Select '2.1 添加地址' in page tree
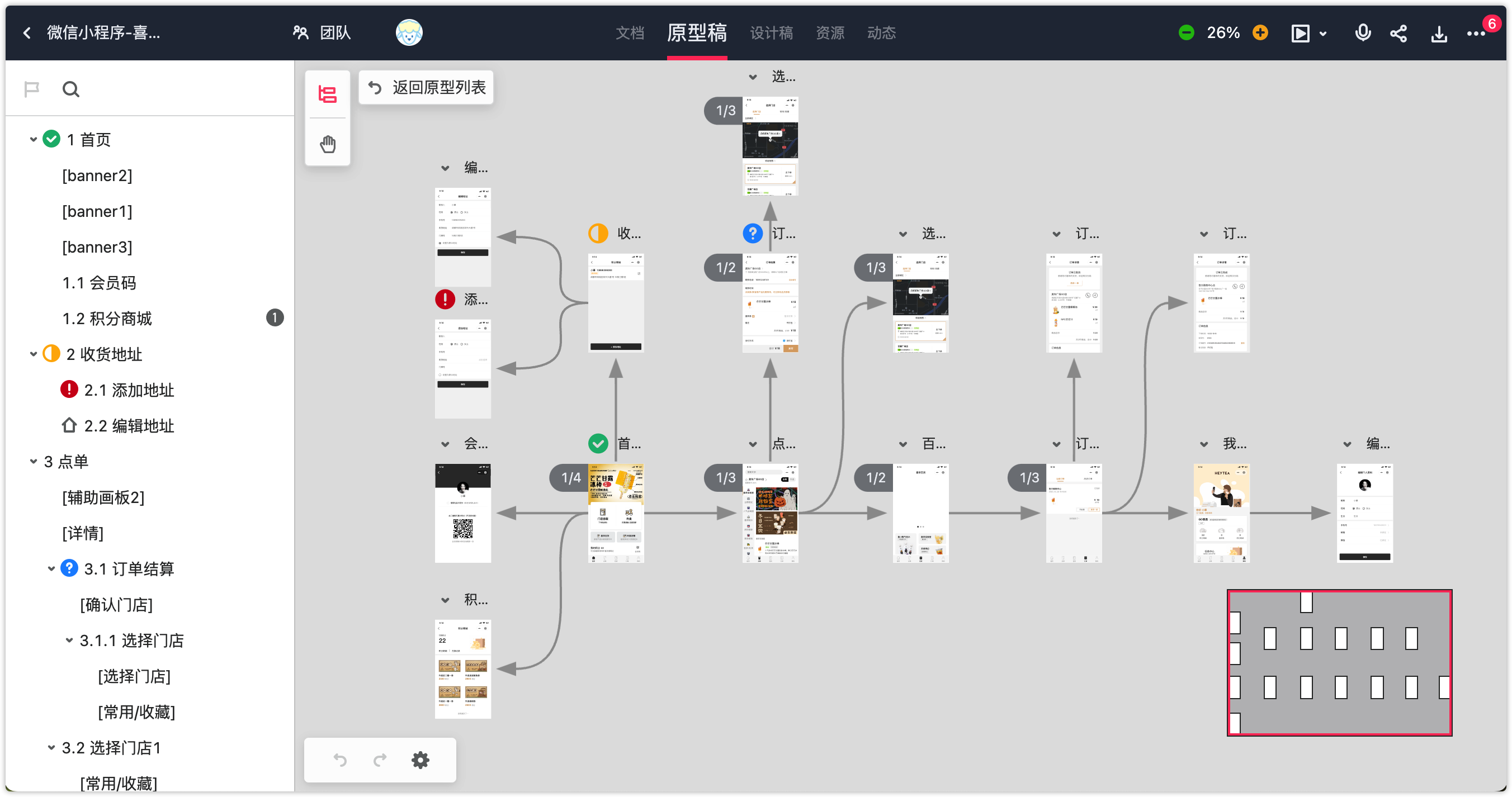The width and height of the screenshot is (1512, 797). [129, 390]
